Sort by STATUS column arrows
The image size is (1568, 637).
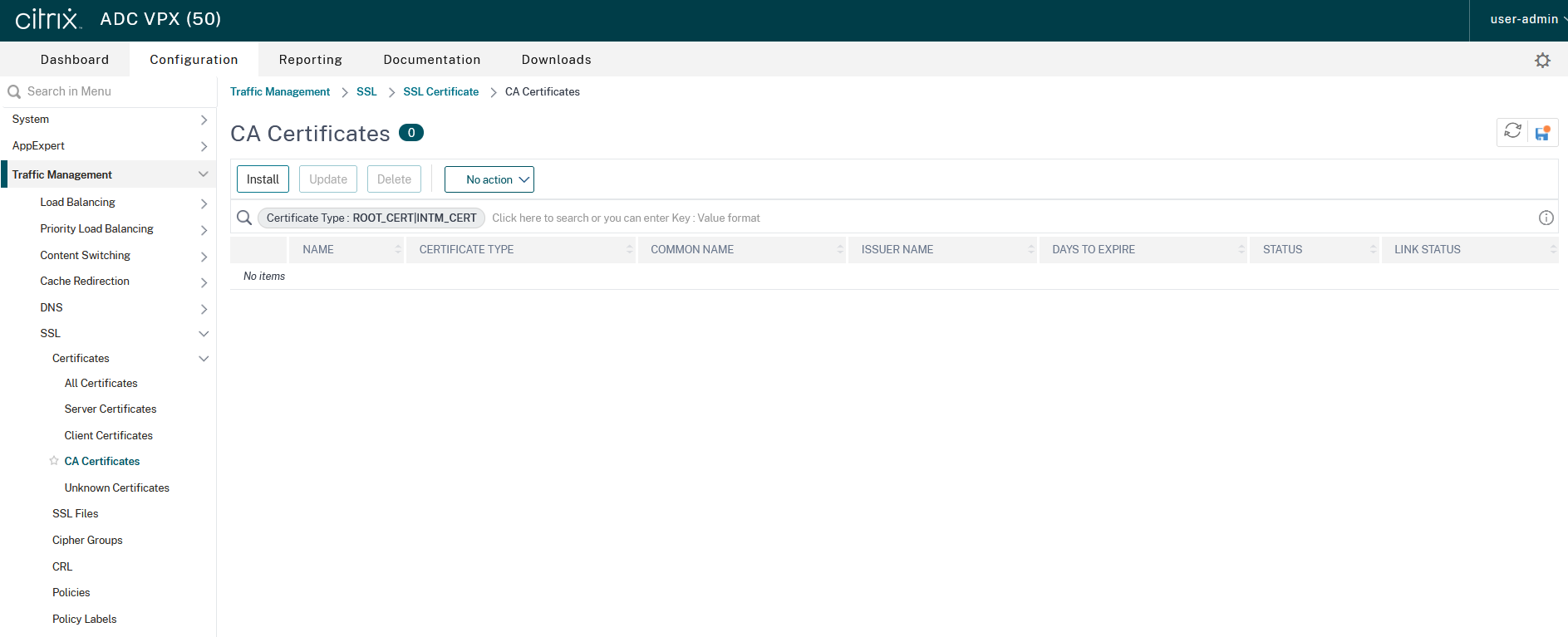point(1373,249)
